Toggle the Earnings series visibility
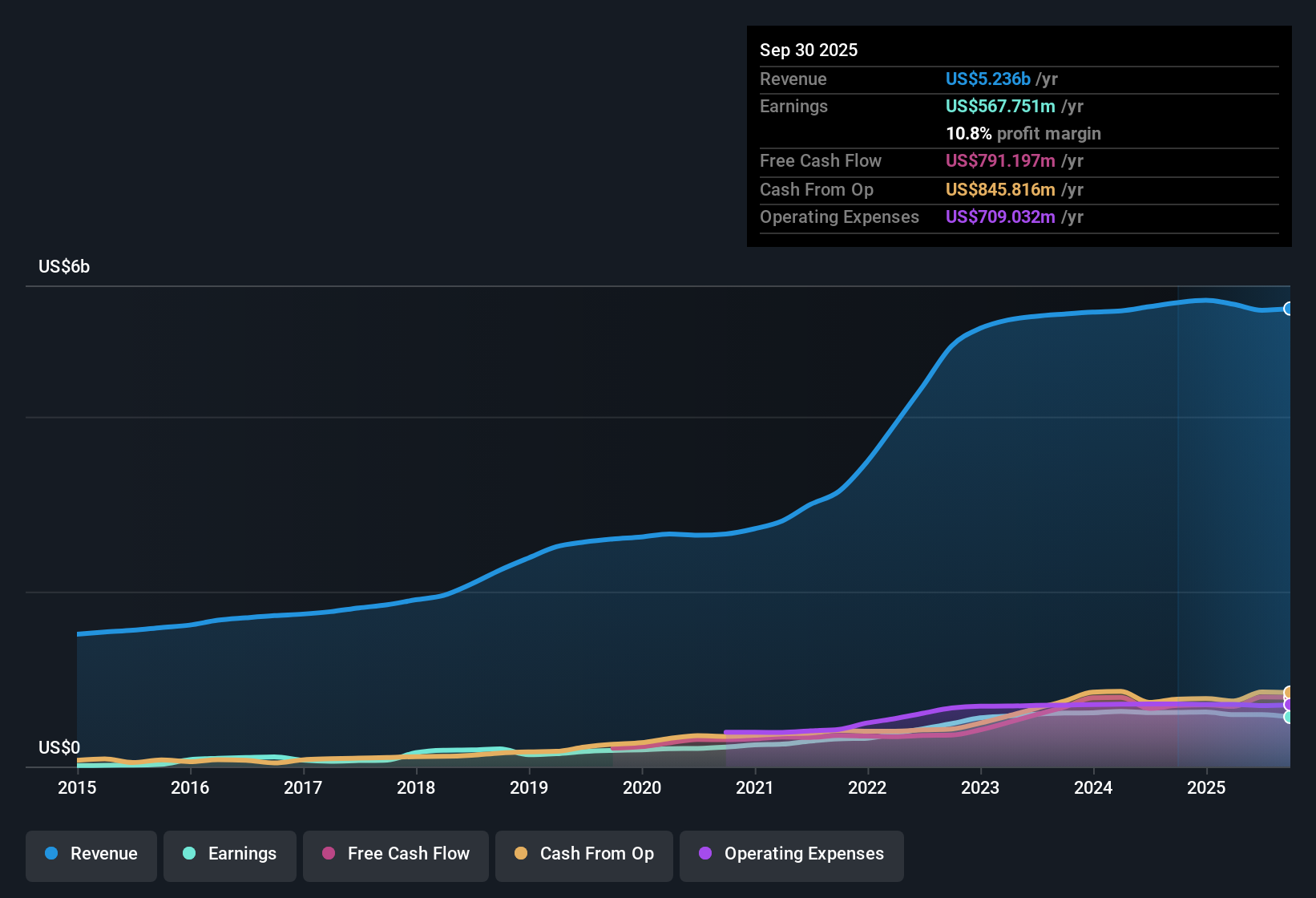 point(230,854)
